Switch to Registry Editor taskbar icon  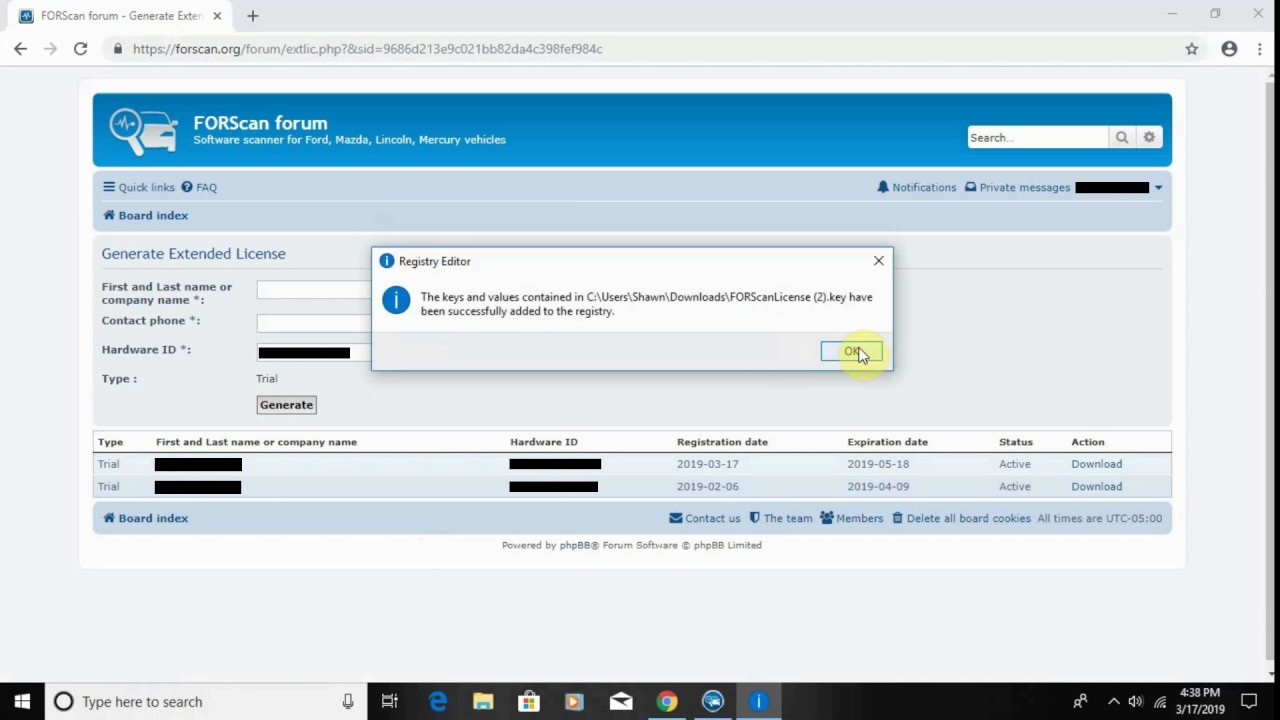[758, 702]
